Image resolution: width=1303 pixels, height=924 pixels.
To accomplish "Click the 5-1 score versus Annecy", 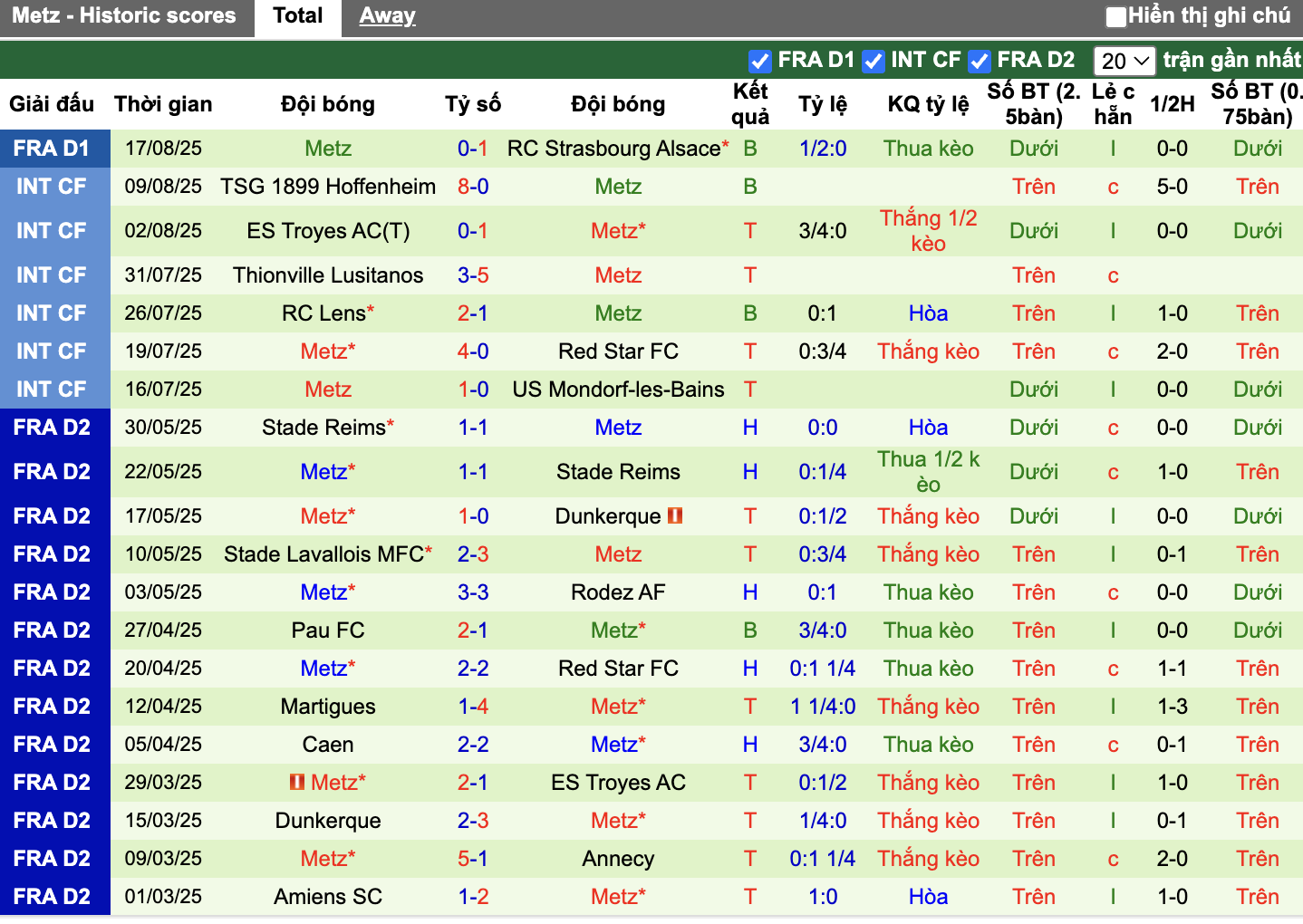I will pyautogui.click(x=473, y=859).
